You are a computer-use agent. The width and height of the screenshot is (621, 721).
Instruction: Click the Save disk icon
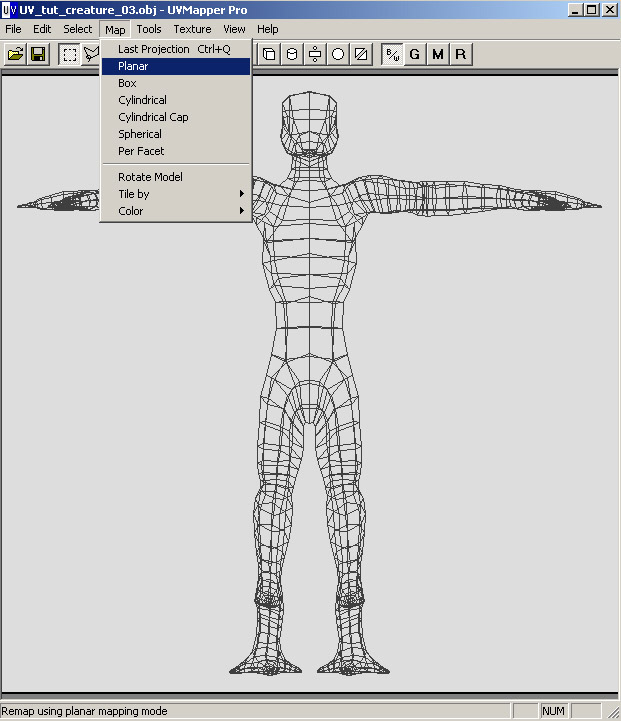[x=38, y=54]
